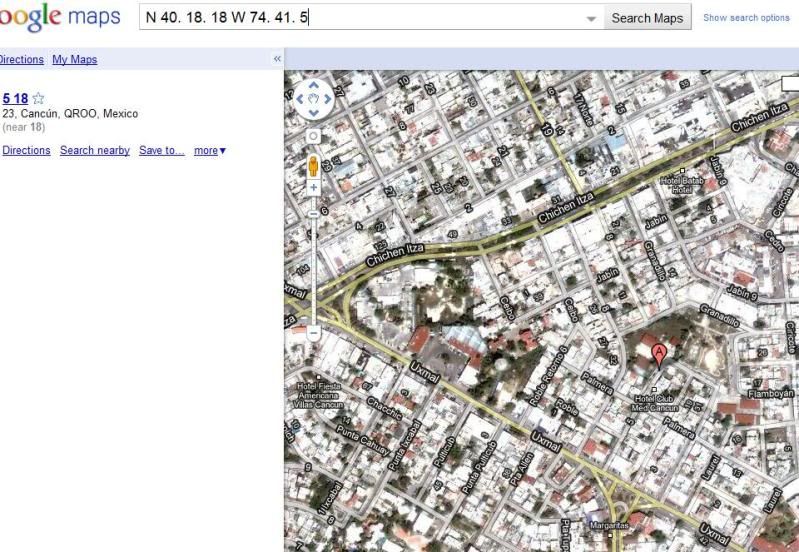Open the My Maps link

point(74,60)
